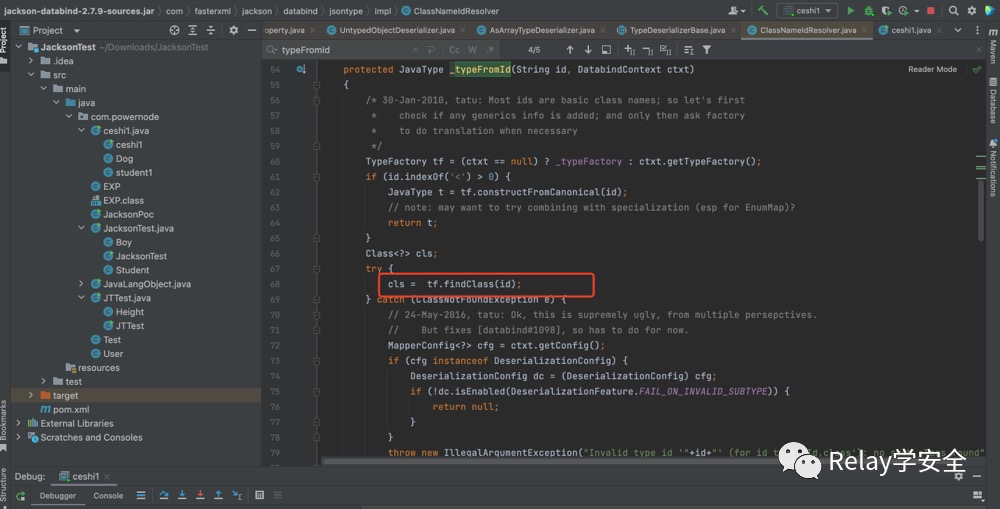Step Over in debugger toolbar
Image resolution: width=1000 pixels, height=509 pixels.
point(164,495)
